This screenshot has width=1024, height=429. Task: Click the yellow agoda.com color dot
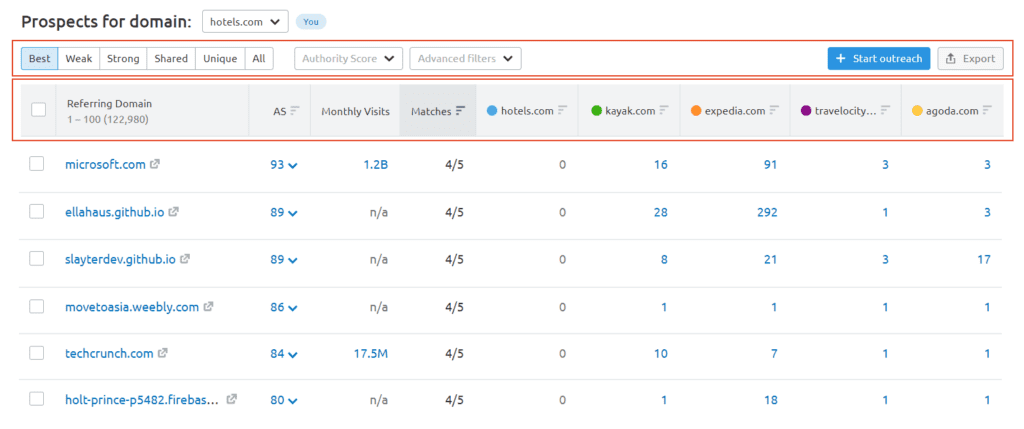click(x=917, y=111)
